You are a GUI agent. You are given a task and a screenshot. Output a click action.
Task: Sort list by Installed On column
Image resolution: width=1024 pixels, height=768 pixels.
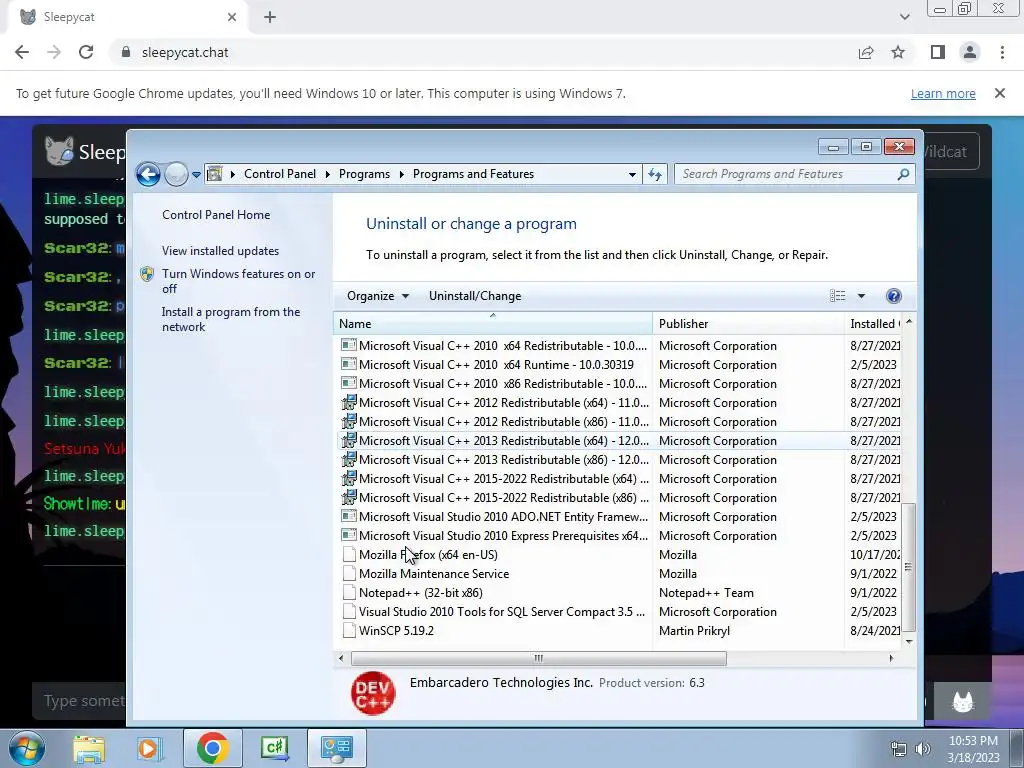(872, 323)
